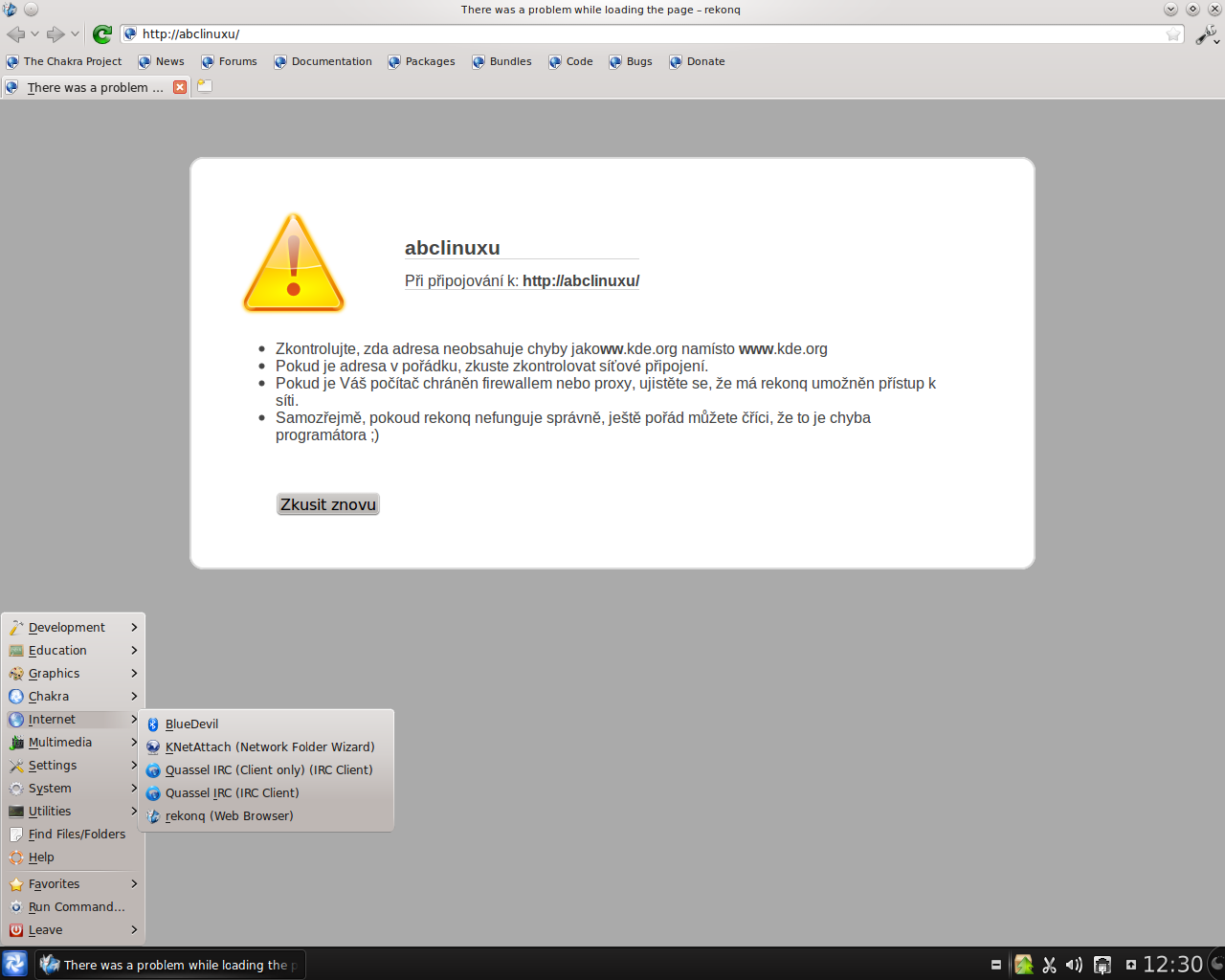This screenshot has width=1225, height=980.
Task: Click the address bar URL field
Action: [651, 34]
